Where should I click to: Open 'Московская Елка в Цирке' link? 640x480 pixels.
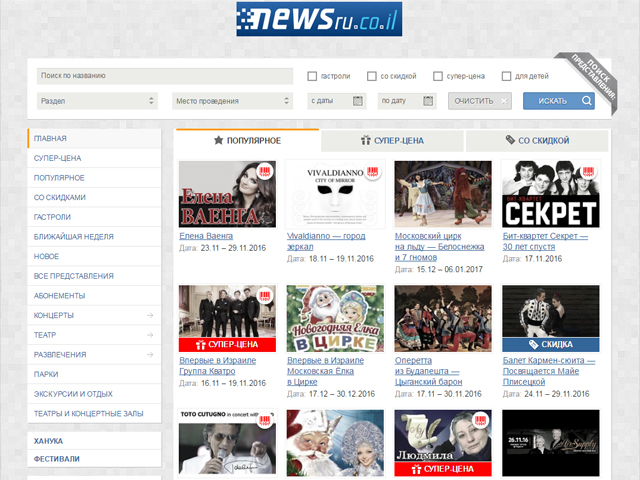point(325,371)
